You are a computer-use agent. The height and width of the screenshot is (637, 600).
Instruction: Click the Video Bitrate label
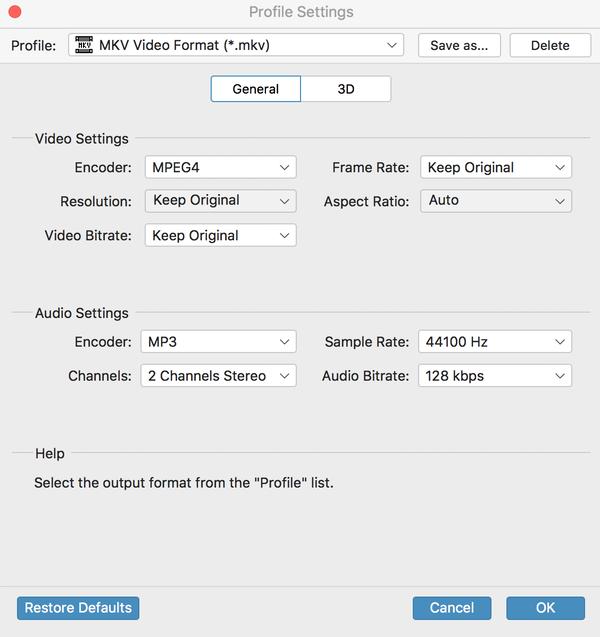point(88,235)
